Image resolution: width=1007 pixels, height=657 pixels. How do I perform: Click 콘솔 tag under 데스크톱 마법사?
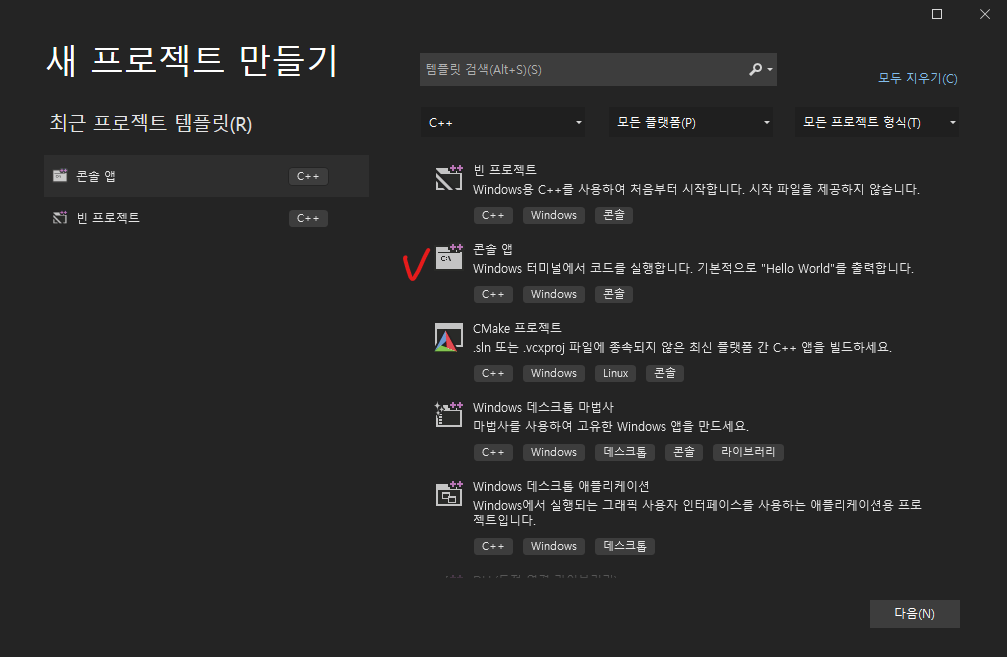tap(684, 452)
